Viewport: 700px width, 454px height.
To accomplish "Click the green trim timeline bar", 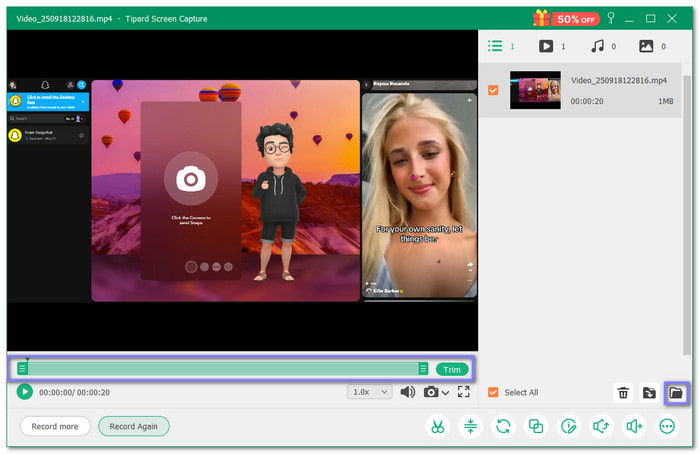I will coord(222,369).
